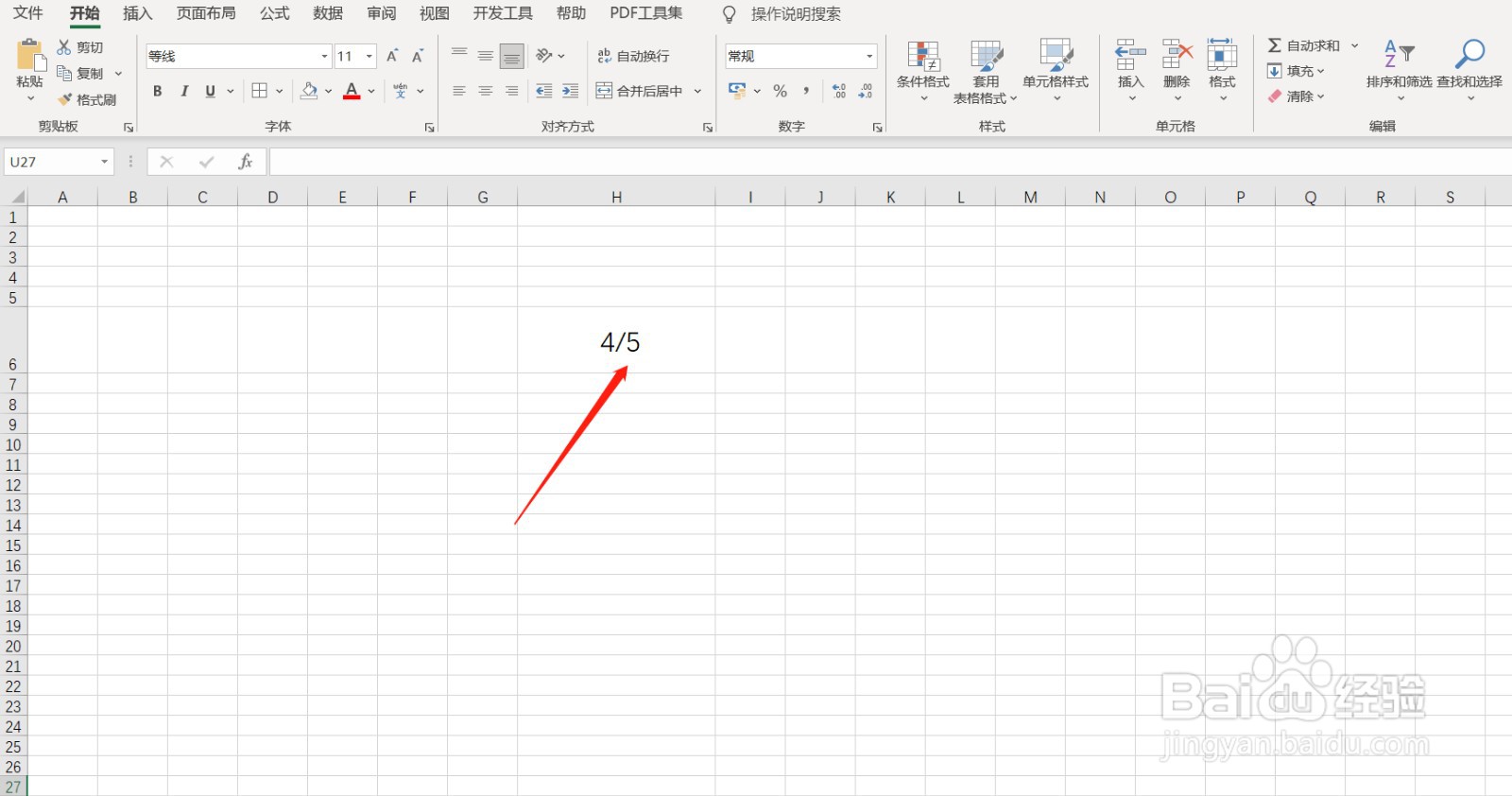
Task: Toggle Underline formatting
Action: point(210,91)
